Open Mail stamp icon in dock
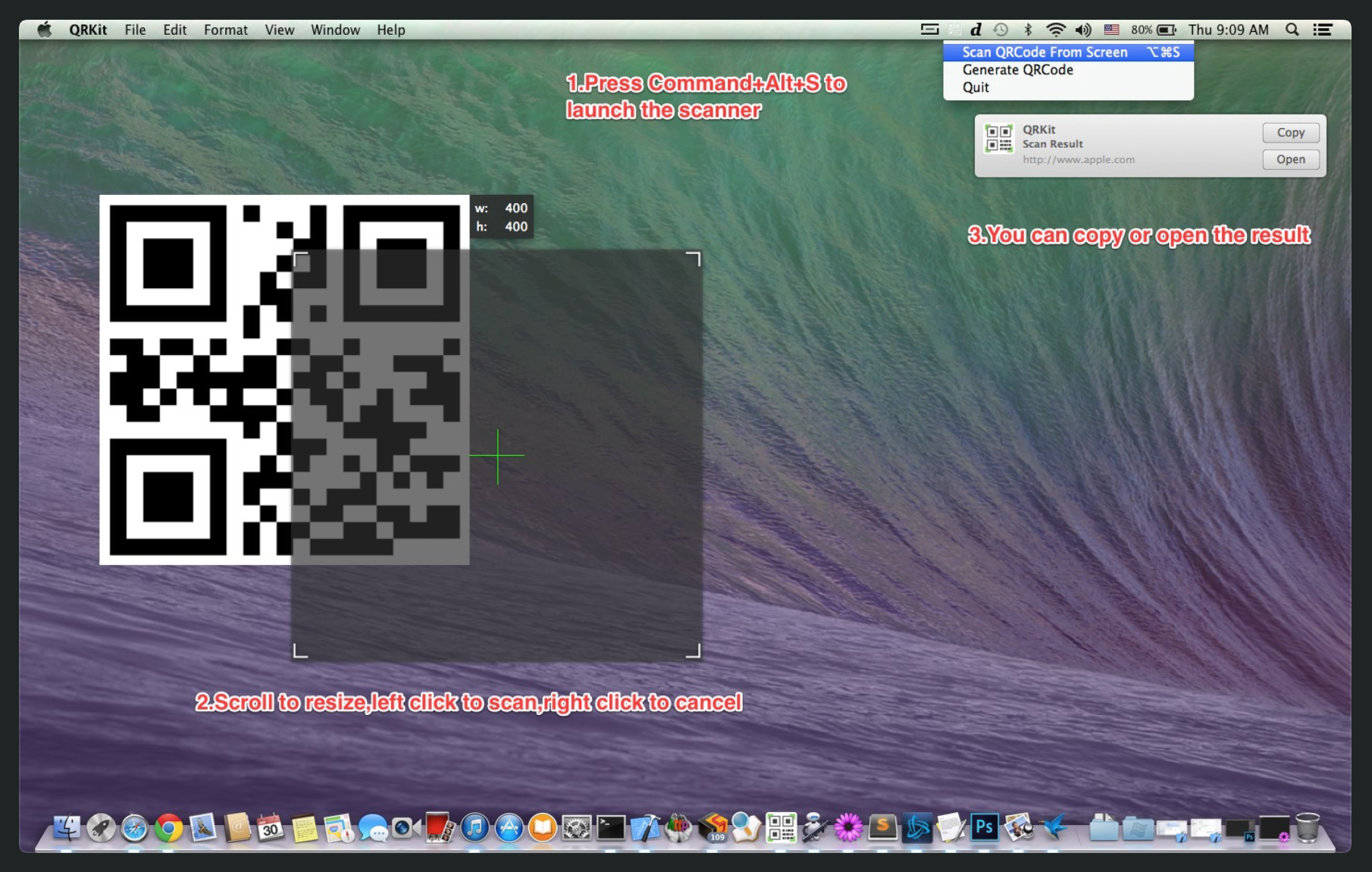 tap(202, 827)
